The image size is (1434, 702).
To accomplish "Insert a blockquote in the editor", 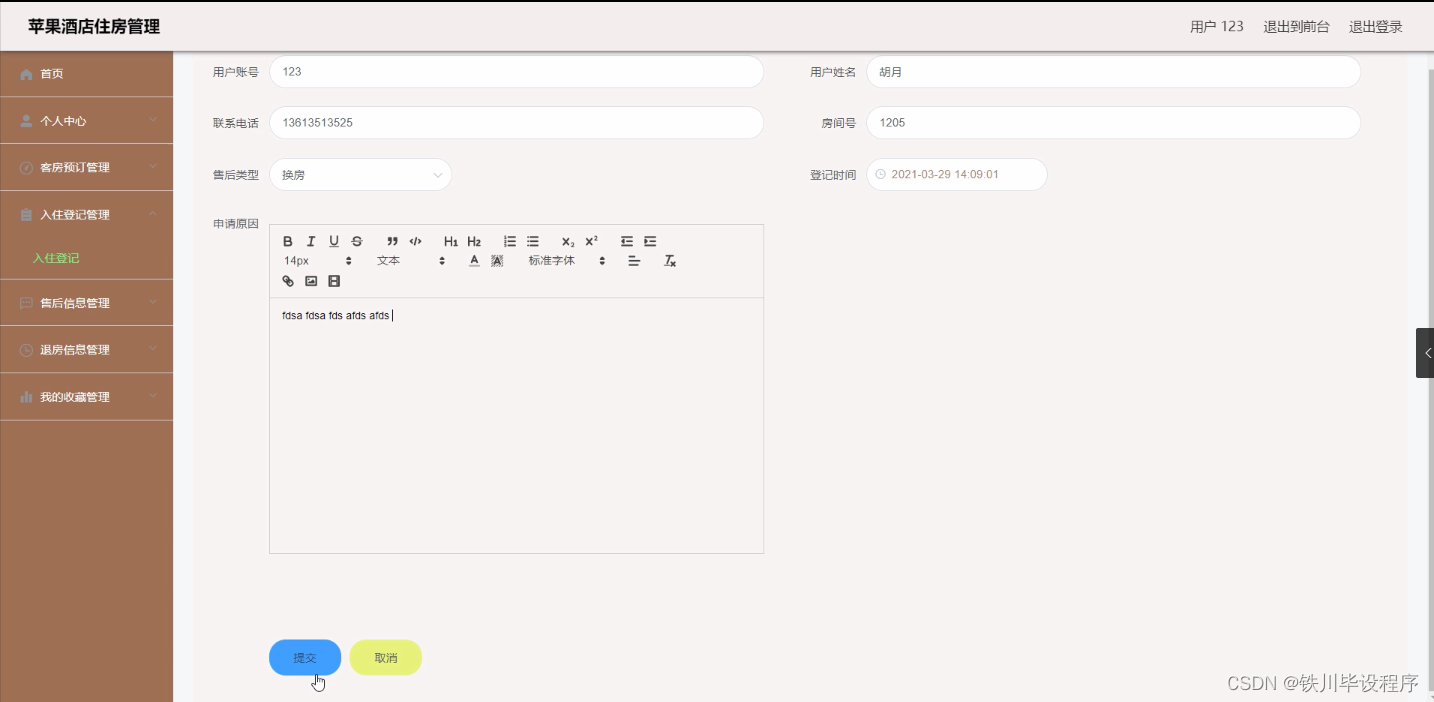I will pyautogui.click(x=392, y=241).
